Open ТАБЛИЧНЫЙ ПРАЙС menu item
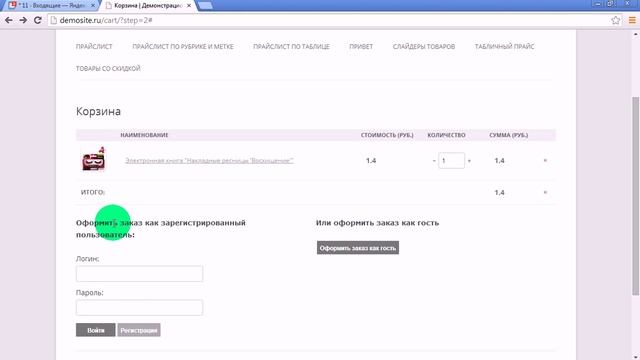The width and height of the screenshot is (640, 360). point(504,47)
